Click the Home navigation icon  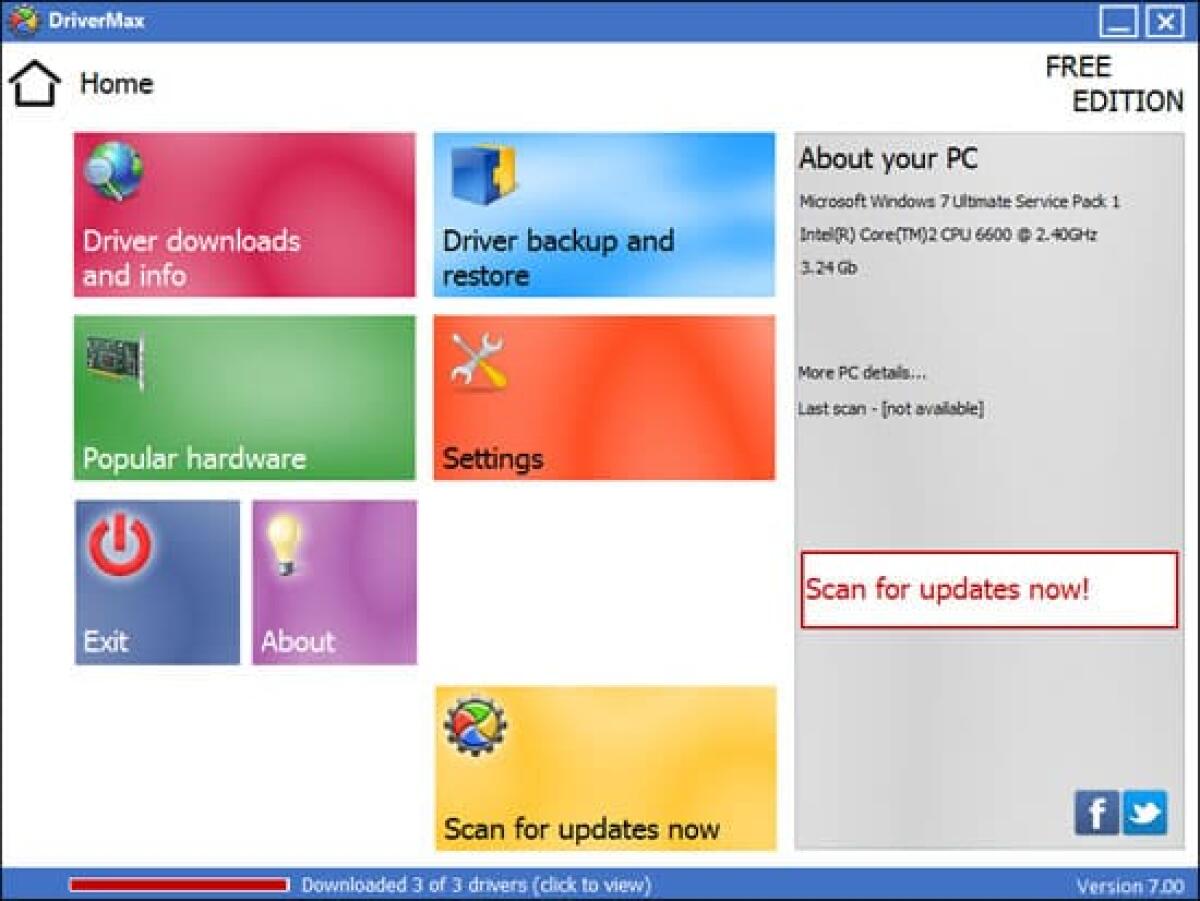point(34,80)
